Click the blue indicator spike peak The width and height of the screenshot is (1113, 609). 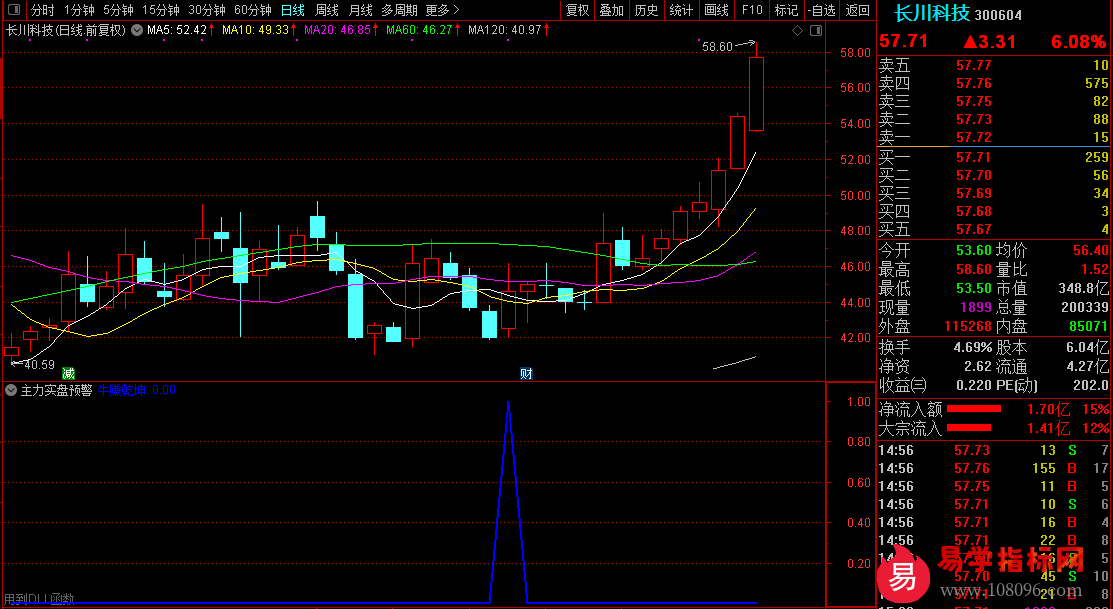point(508,403)
